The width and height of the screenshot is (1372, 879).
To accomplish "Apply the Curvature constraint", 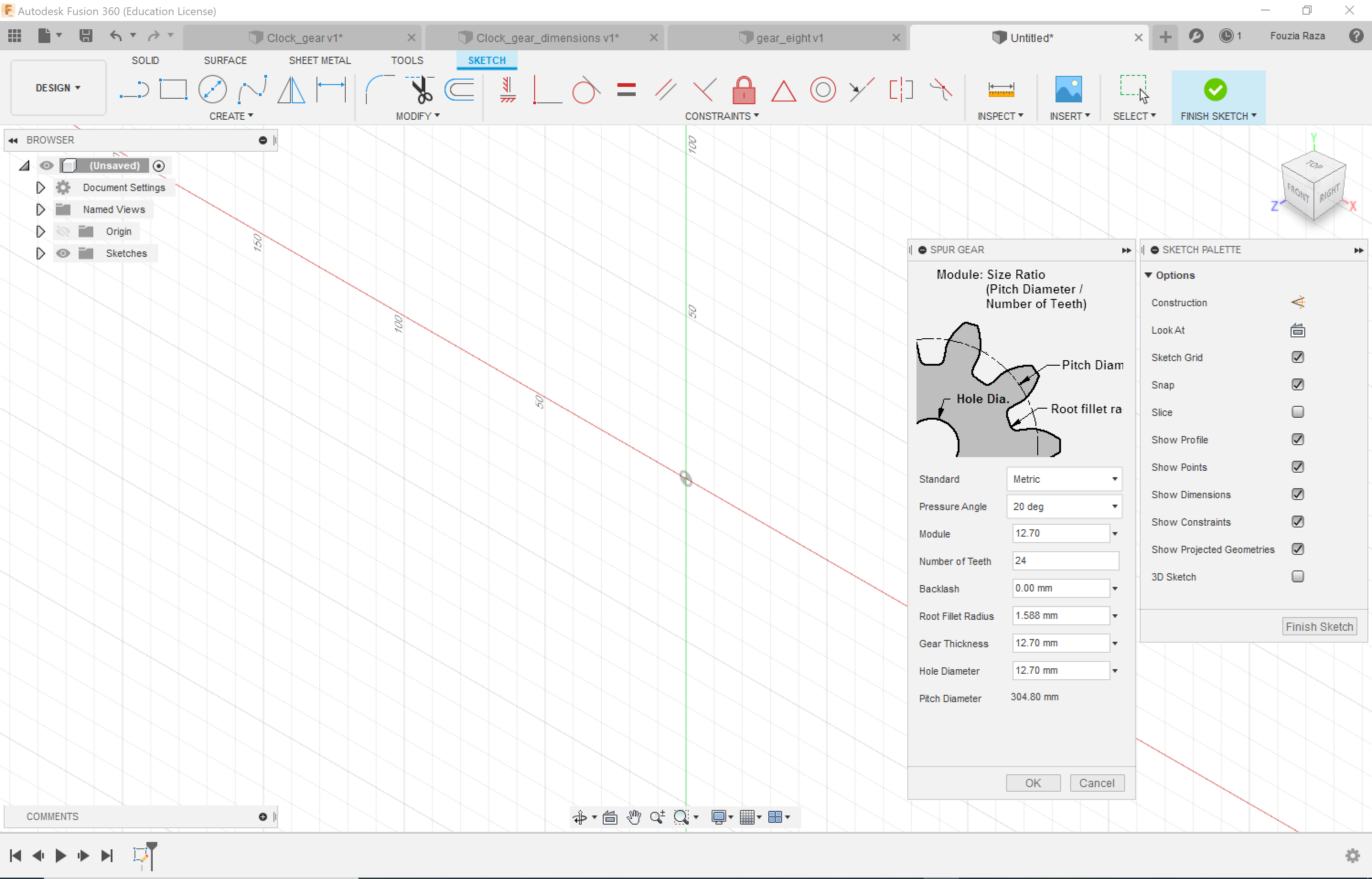I will coord(940,90).
